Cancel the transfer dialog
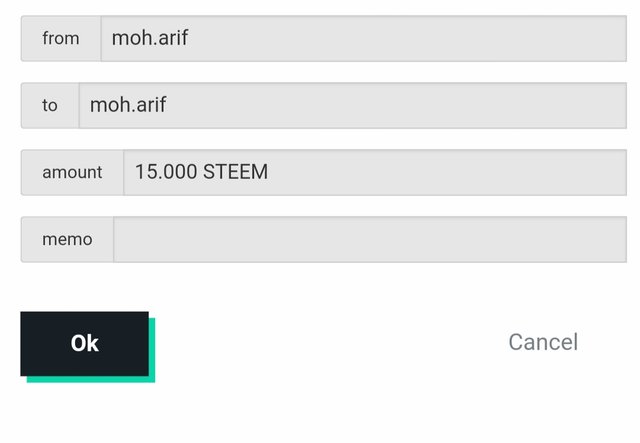 [x=542, y=342]
